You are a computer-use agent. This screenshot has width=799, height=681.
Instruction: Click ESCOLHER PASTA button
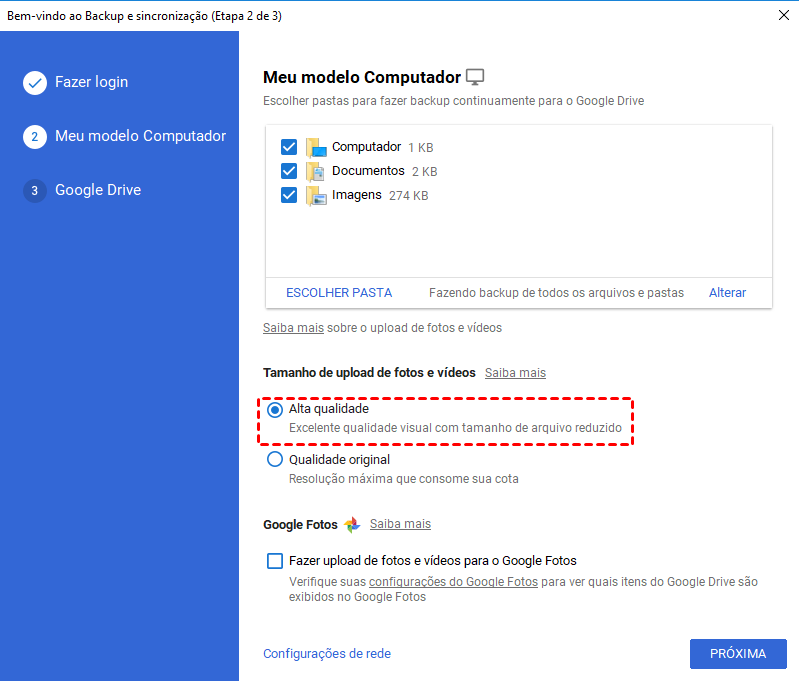click(x=339, y=293)
